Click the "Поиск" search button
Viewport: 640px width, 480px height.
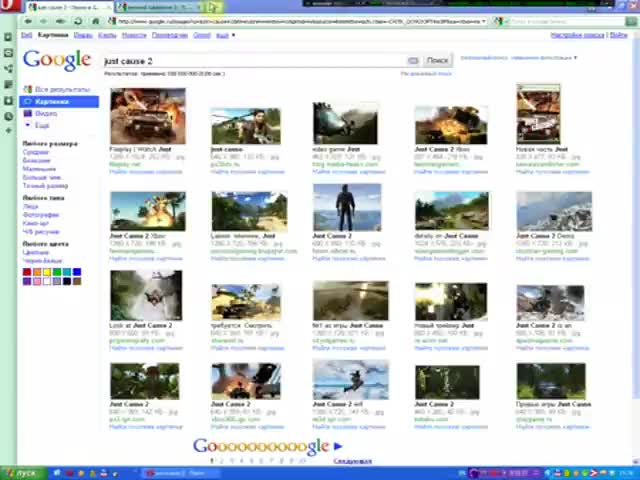(437, 60)
